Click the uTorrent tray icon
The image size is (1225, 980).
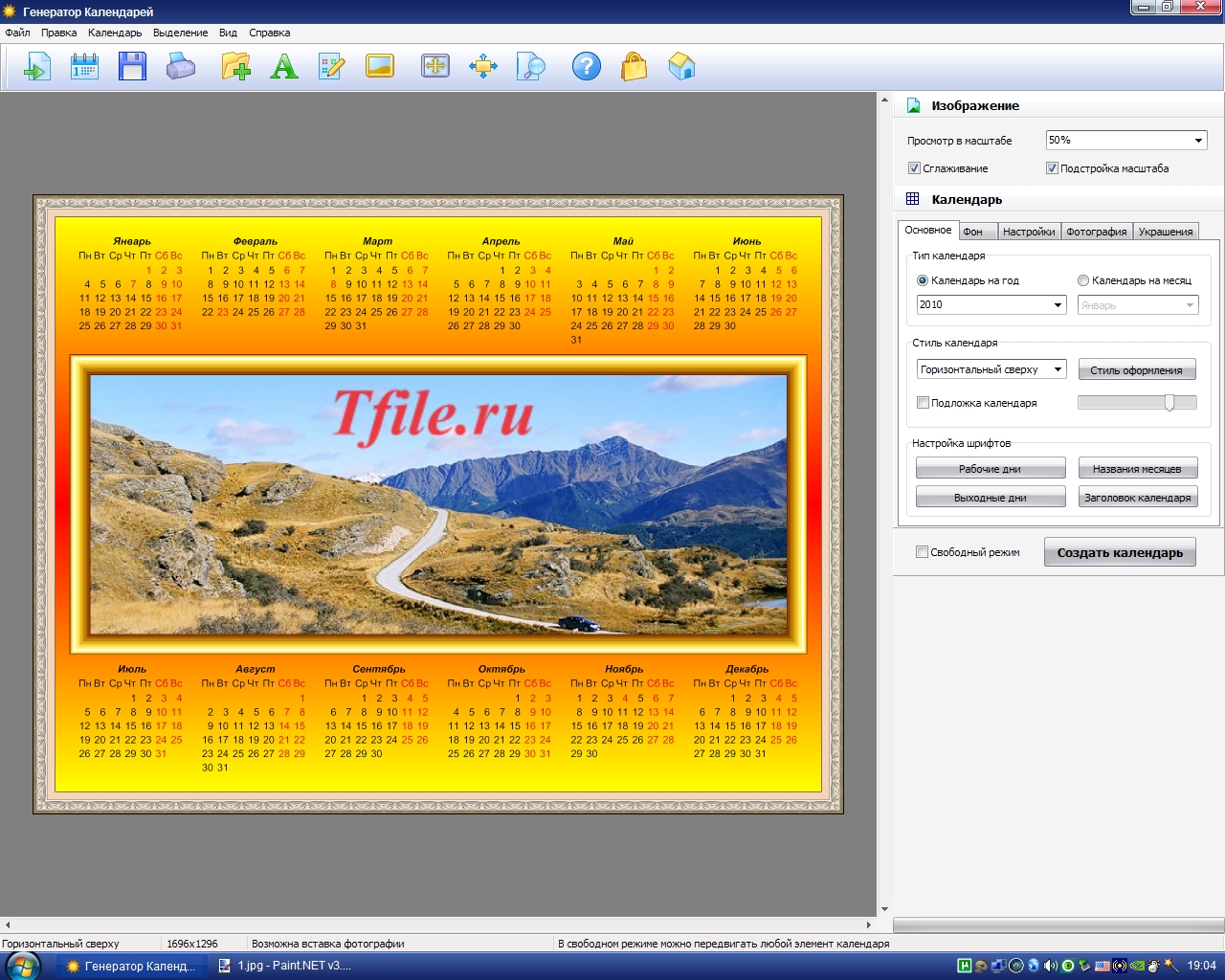tap(965, 966)
